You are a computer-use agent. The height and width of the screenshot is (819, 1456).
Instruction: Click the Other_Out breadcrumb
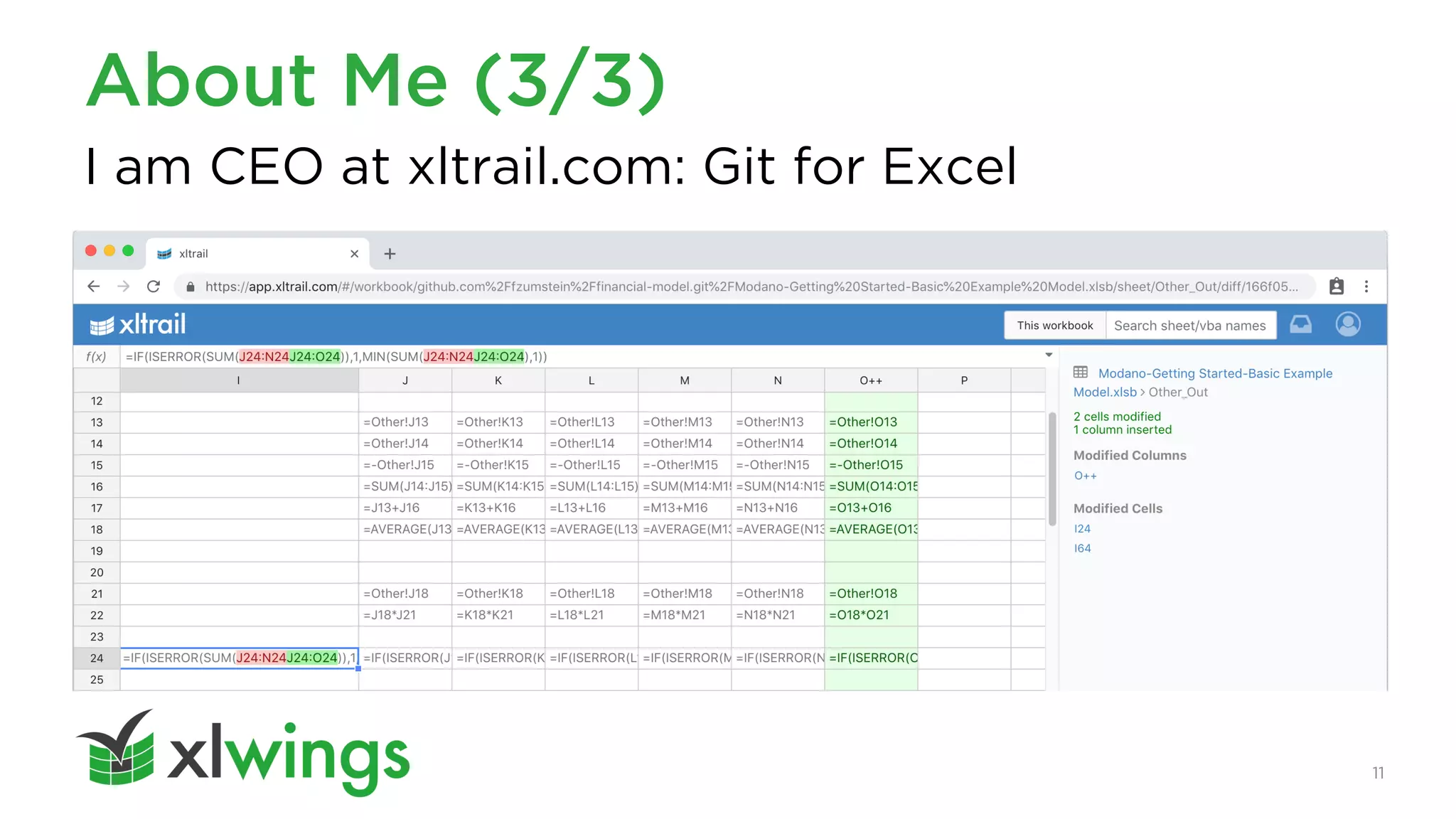(x=1178, y=392)
